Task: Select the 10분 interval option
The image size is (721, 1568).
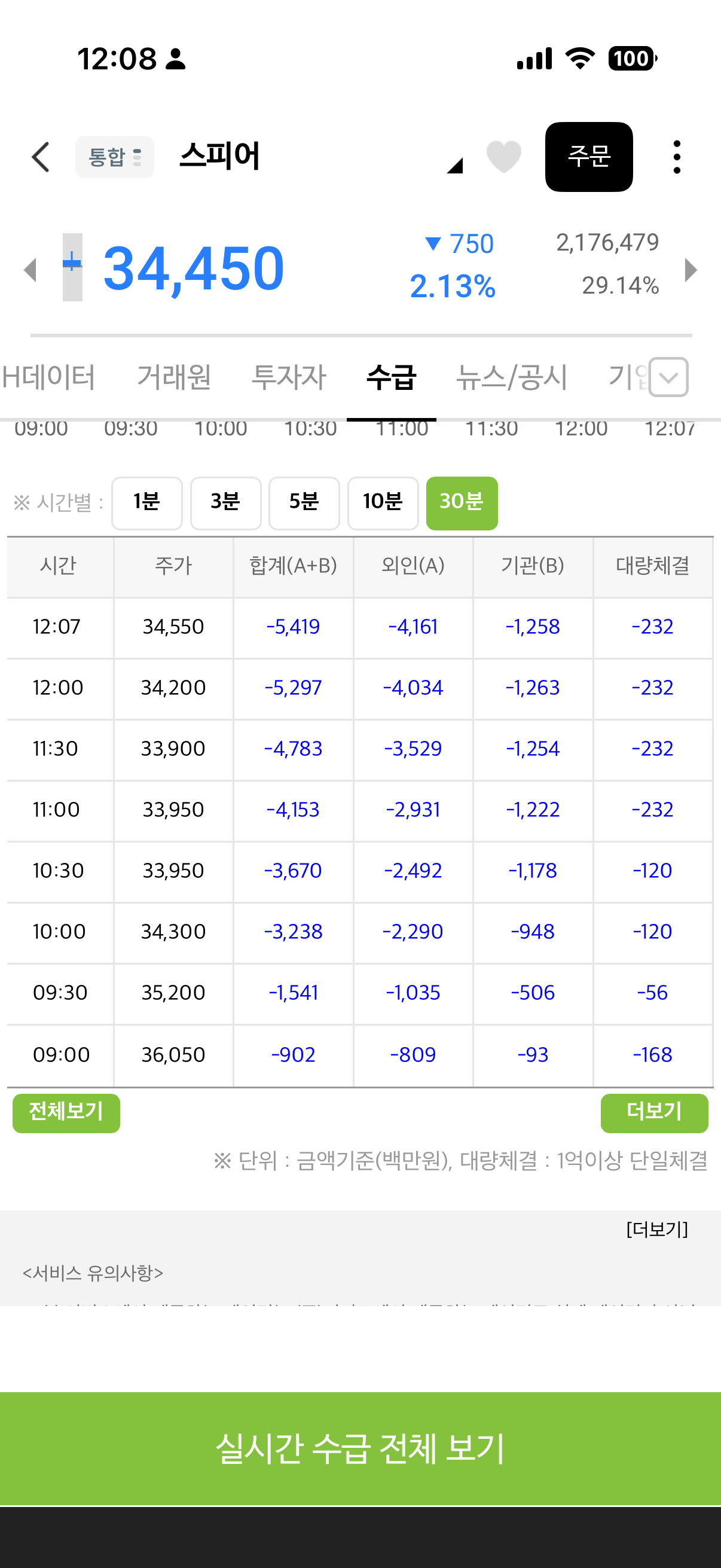Action: coord(383,503)
